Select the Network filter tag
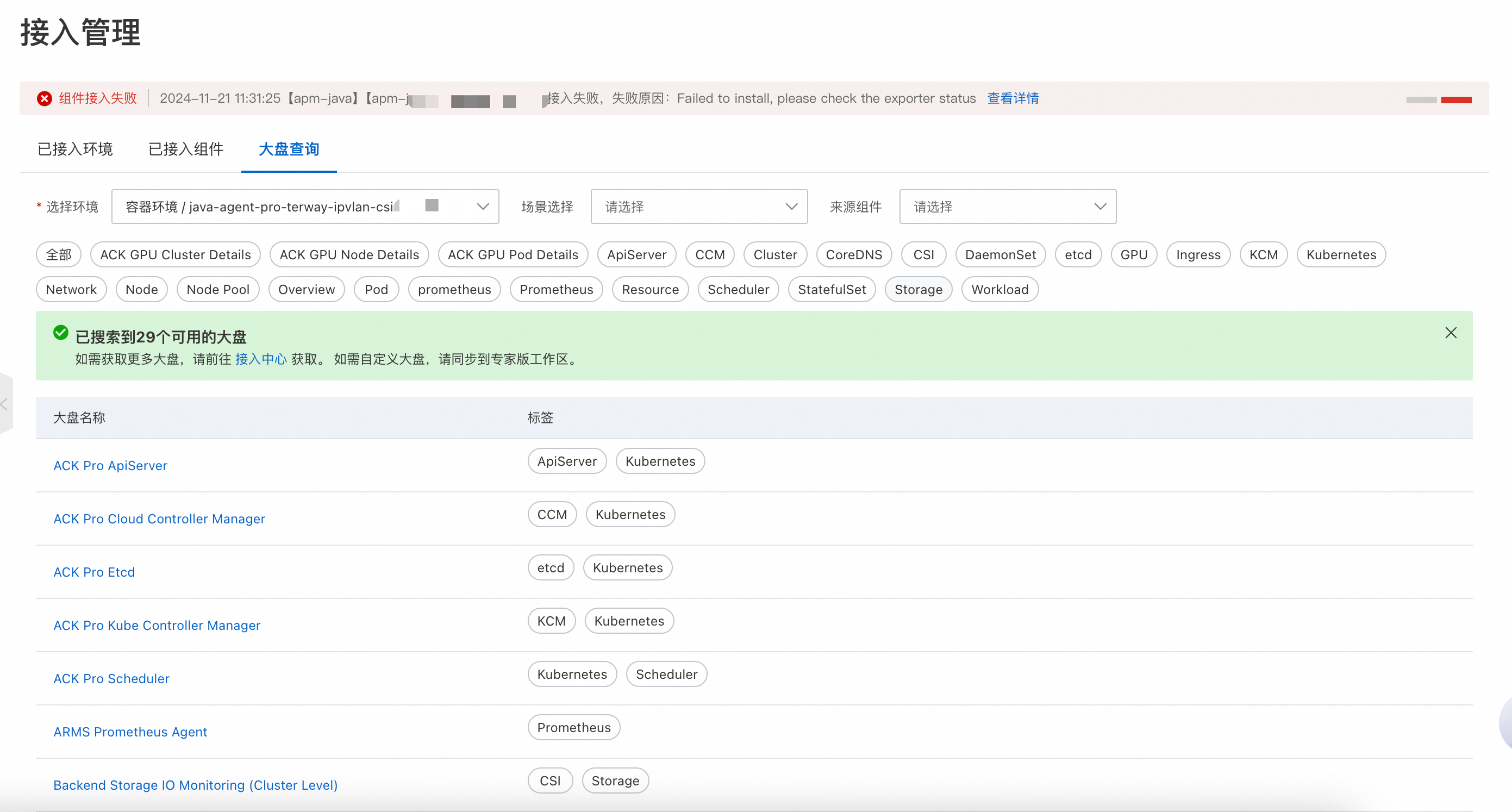This screenshot has width=1512, height=812. [71, 290]
